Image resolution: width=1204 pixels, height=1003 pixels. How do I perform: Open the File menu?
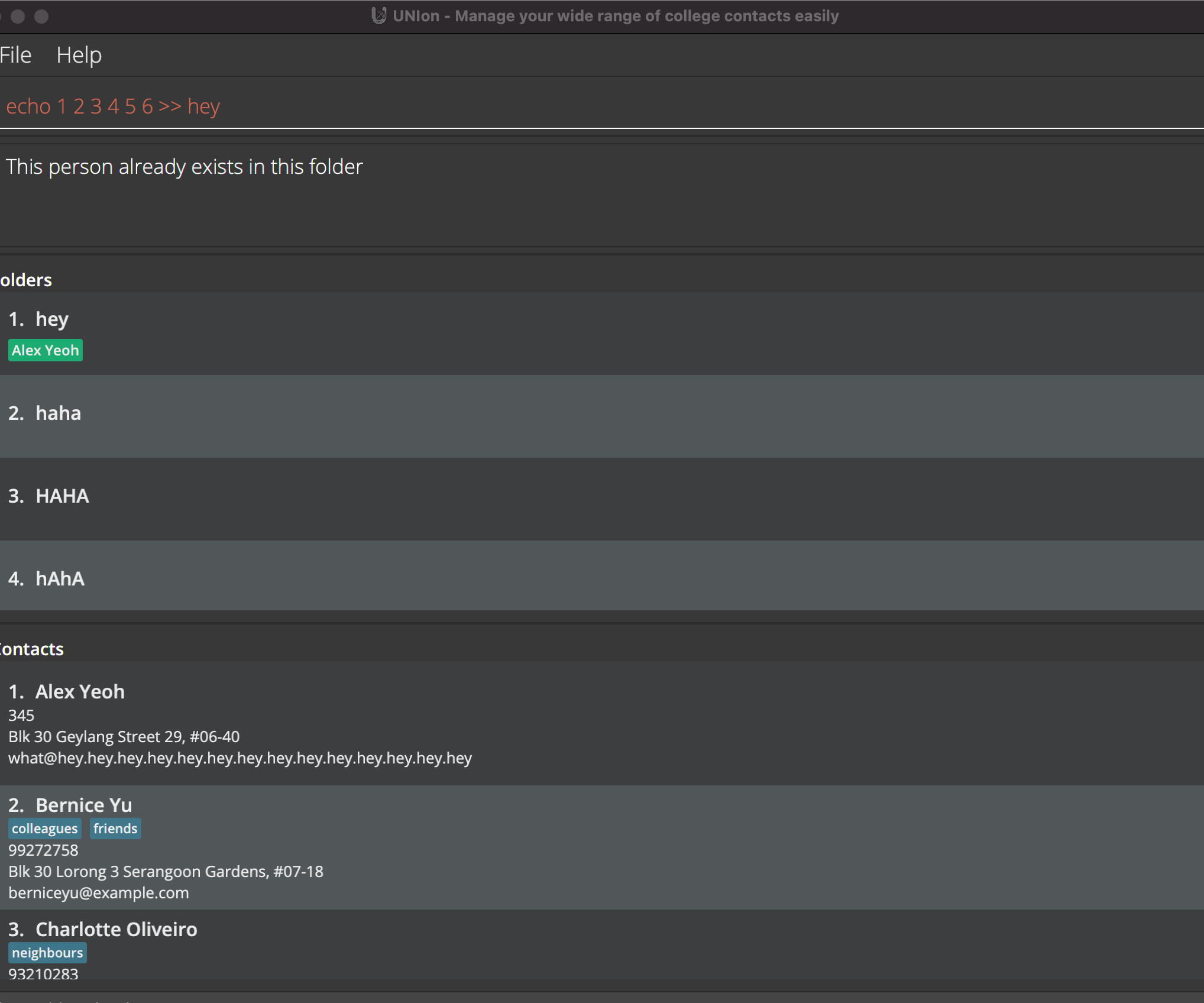[x=15, y=55]
